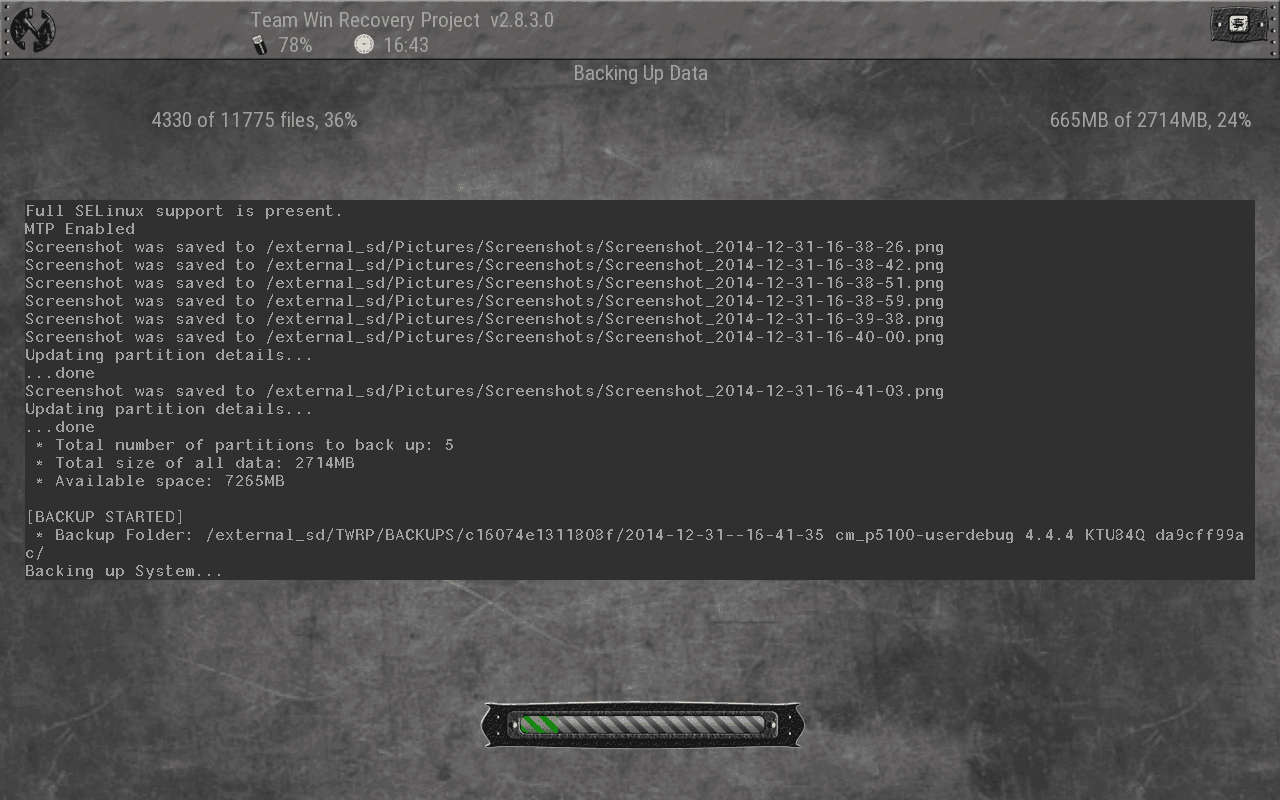Click the 'MTP Enabled' log line
Image resolution: width=1280 pixels, height=800 pixels.
point(80,229)
